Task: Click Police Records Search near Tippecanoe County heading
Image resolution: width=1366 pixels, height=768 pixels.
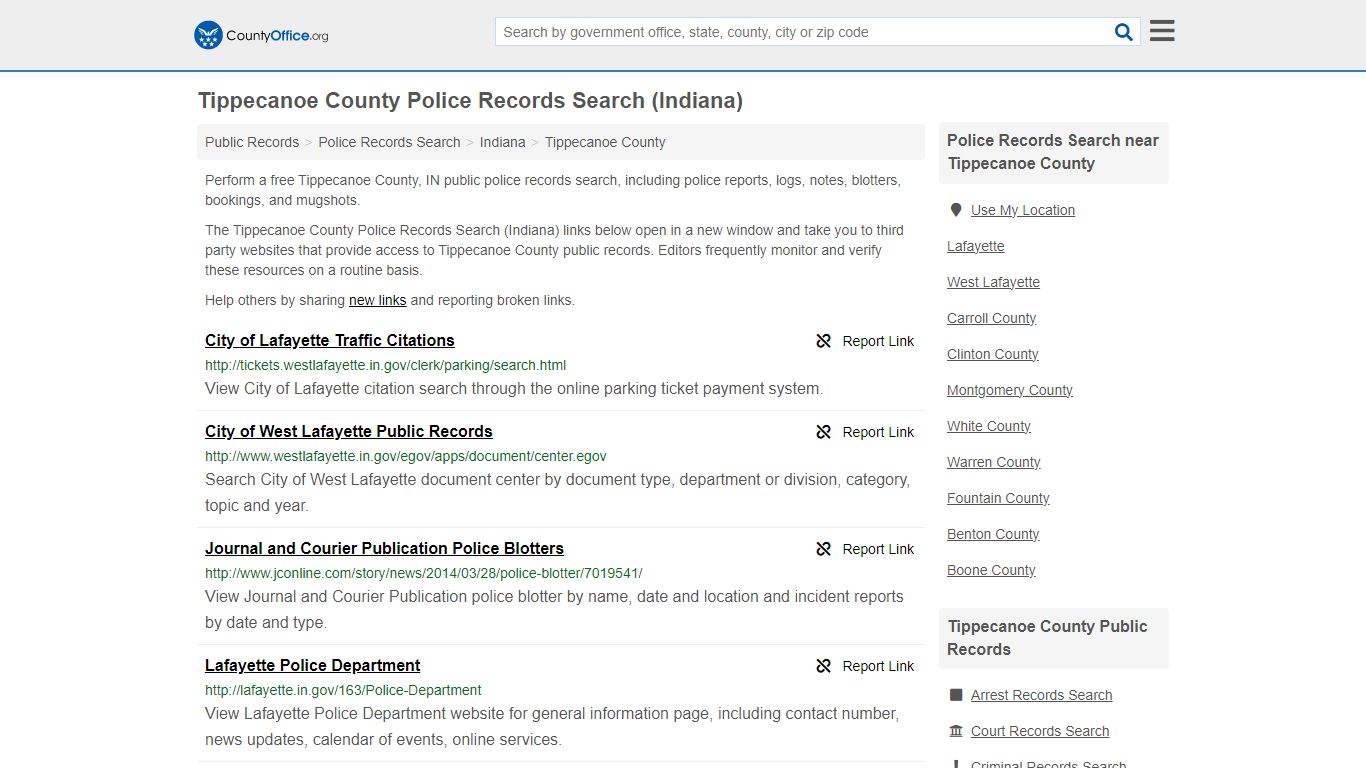Action: tap(1053, 152)
